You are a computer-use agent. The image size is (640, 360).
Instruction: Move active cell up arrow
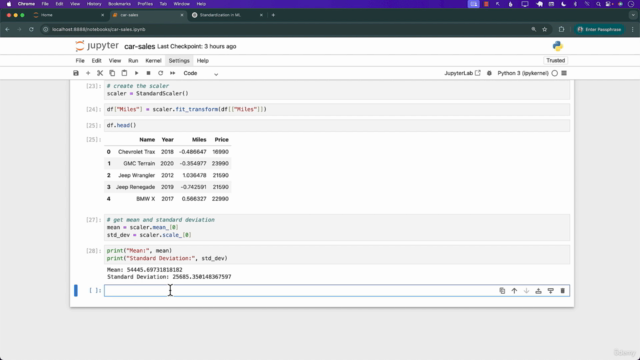coord(514,291)
